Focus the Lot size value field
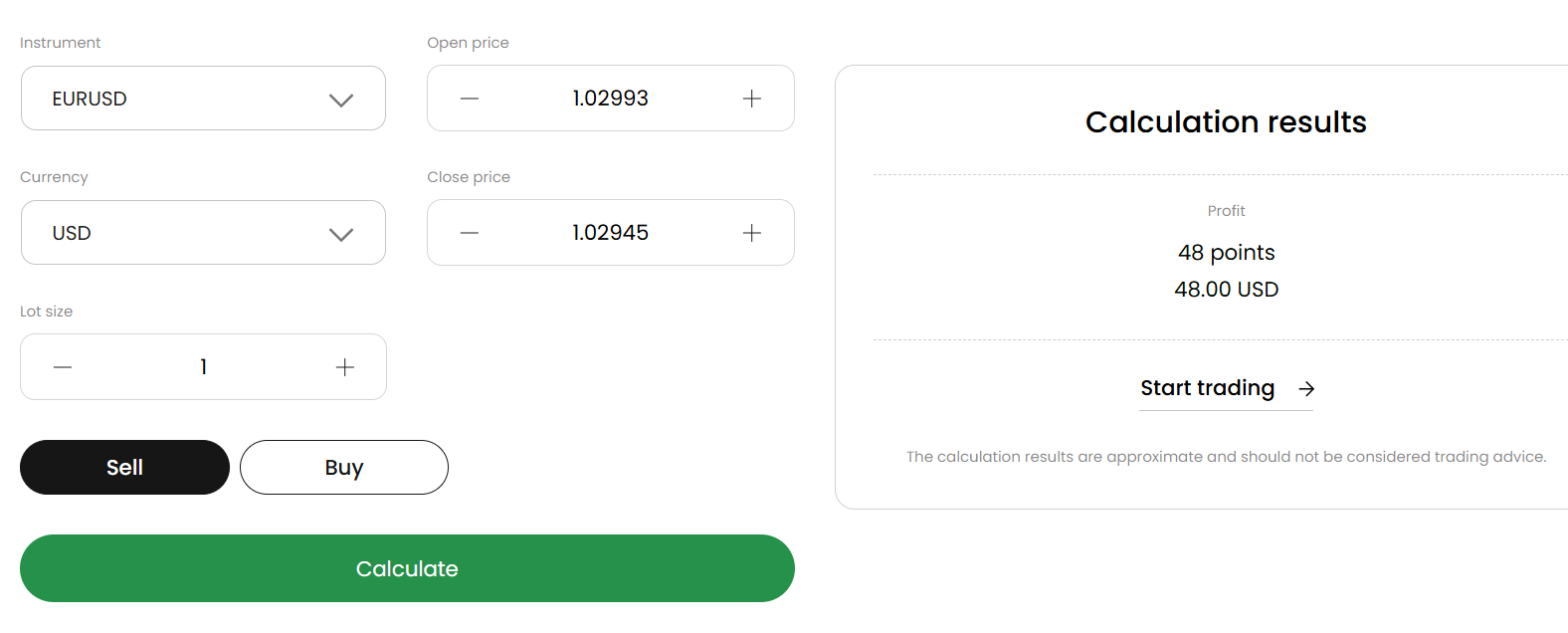 (x=203, y=367)
